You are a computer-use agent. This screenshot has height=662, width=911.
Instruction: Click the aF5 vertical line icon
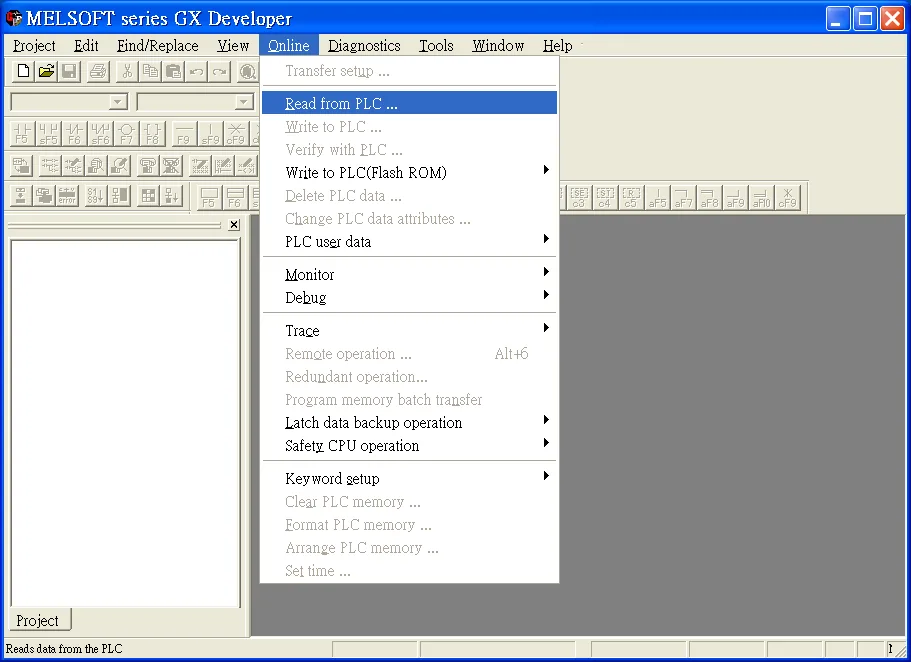point(657,198)
